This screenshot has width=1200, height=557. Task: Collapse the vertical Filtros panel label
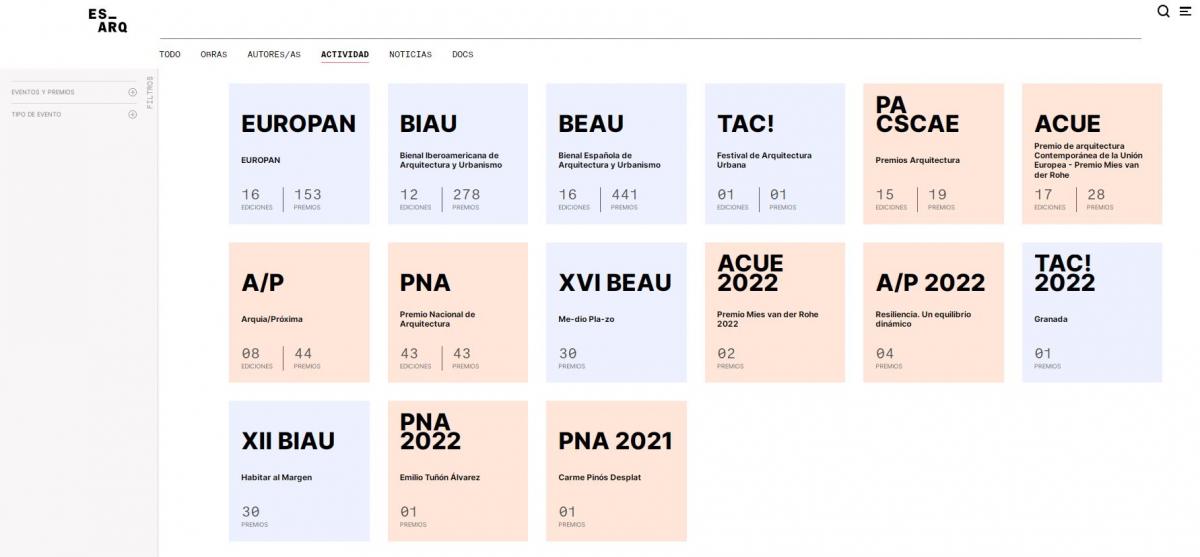tap(150, 92)
